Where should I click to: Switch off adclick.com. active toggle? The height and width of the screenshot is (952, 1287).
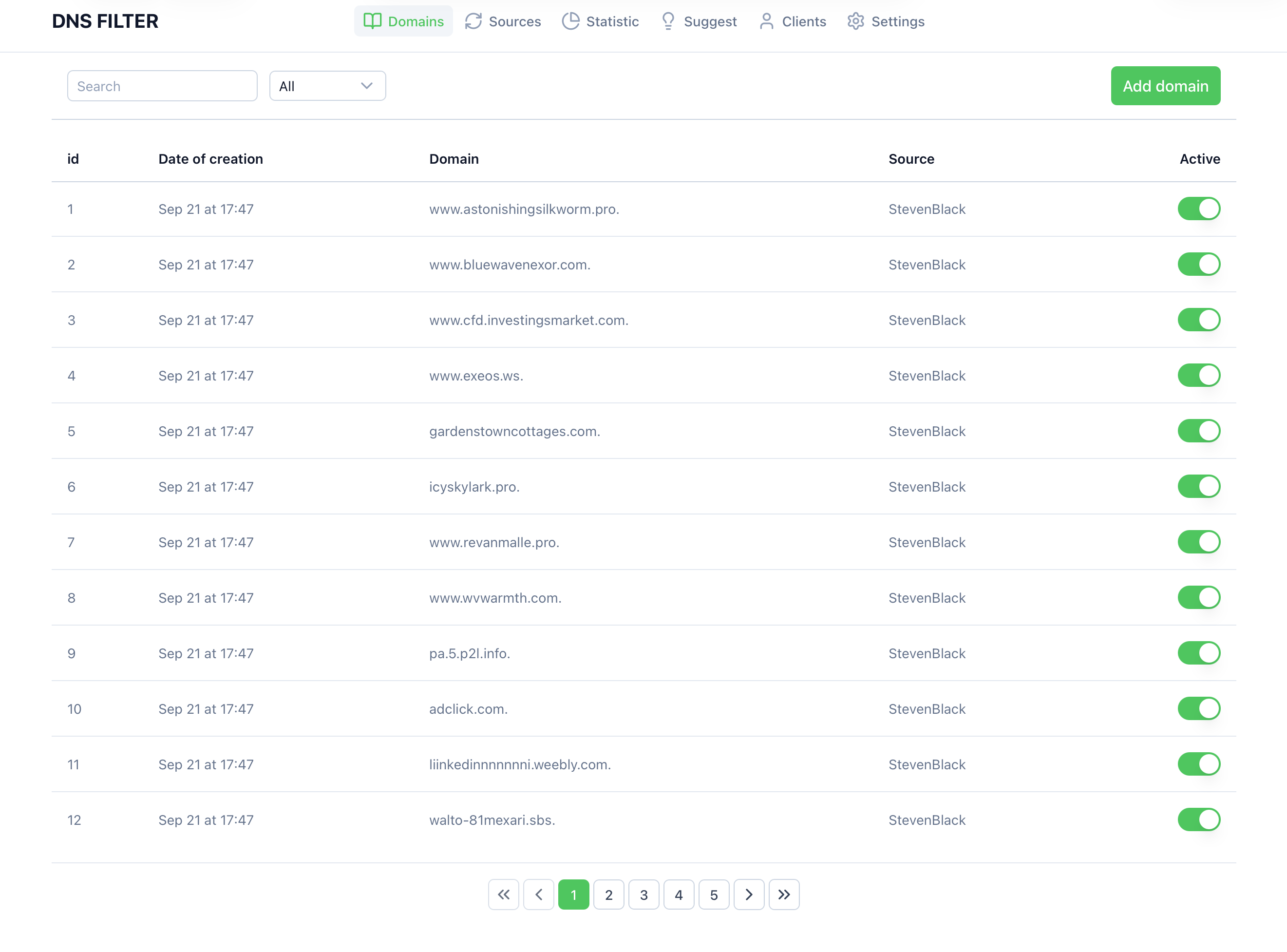(x=1199, y=709)
